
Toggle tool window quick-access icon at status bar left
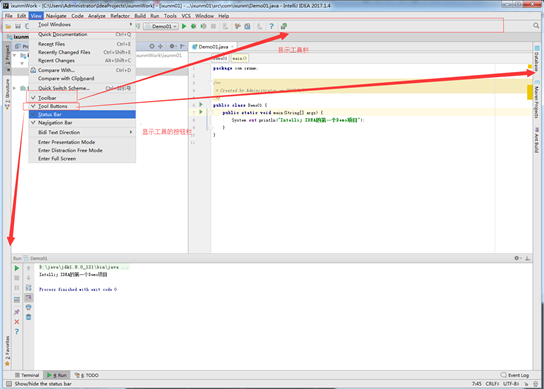(9, 384)
